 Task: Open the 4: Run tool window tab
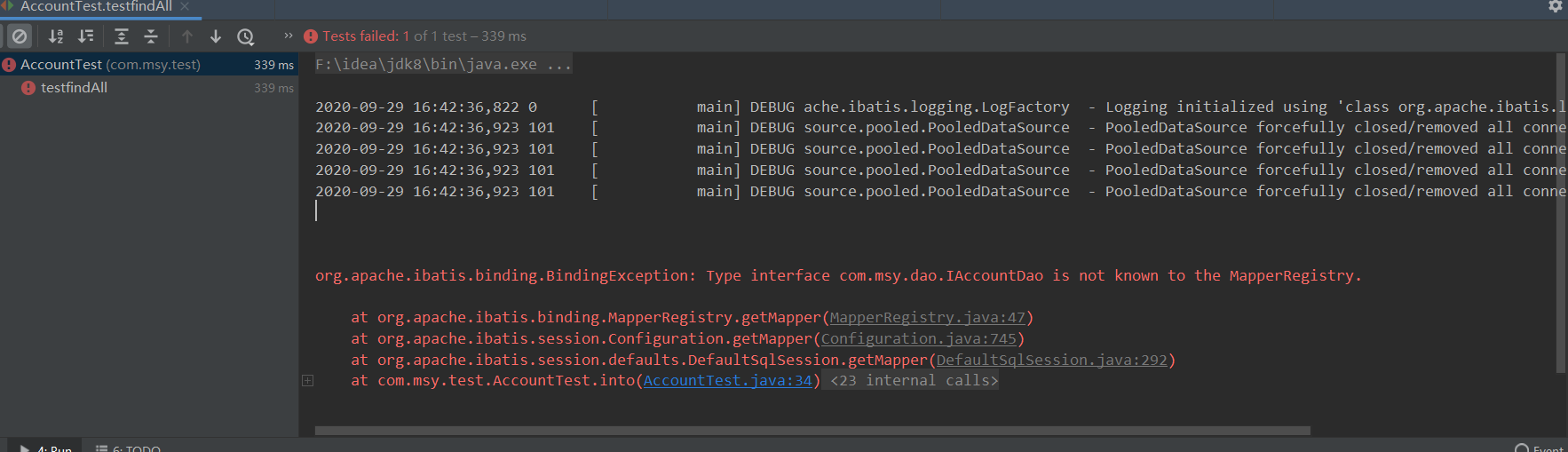pyautogui.click(x=45, y=447)
